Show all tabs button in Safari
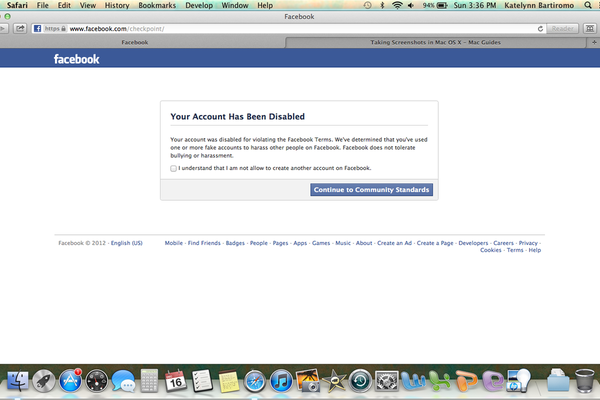The height and width of the screenshot is (400, 600). (x=590, y=28)
